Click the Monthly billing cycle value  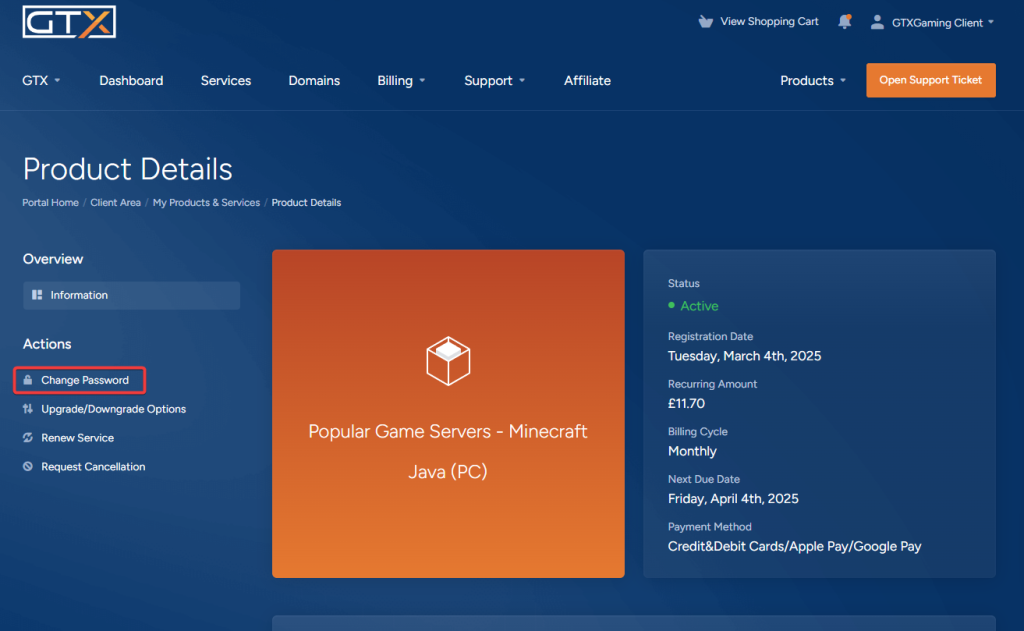pyautogui.click(x=692, y=451)
